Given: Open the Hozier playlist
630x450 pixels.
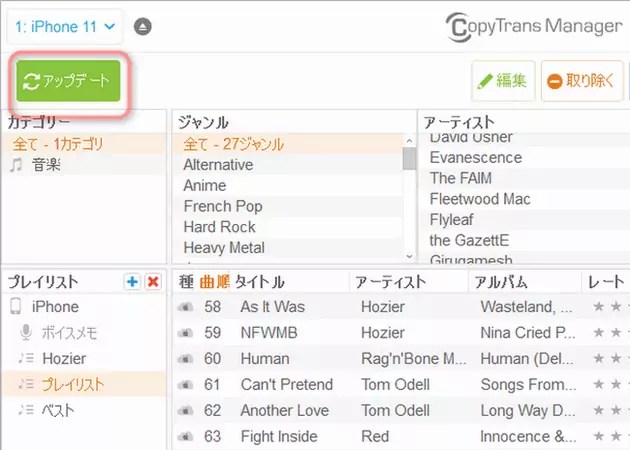Looking at the screenshot, I should coord(84,359).
